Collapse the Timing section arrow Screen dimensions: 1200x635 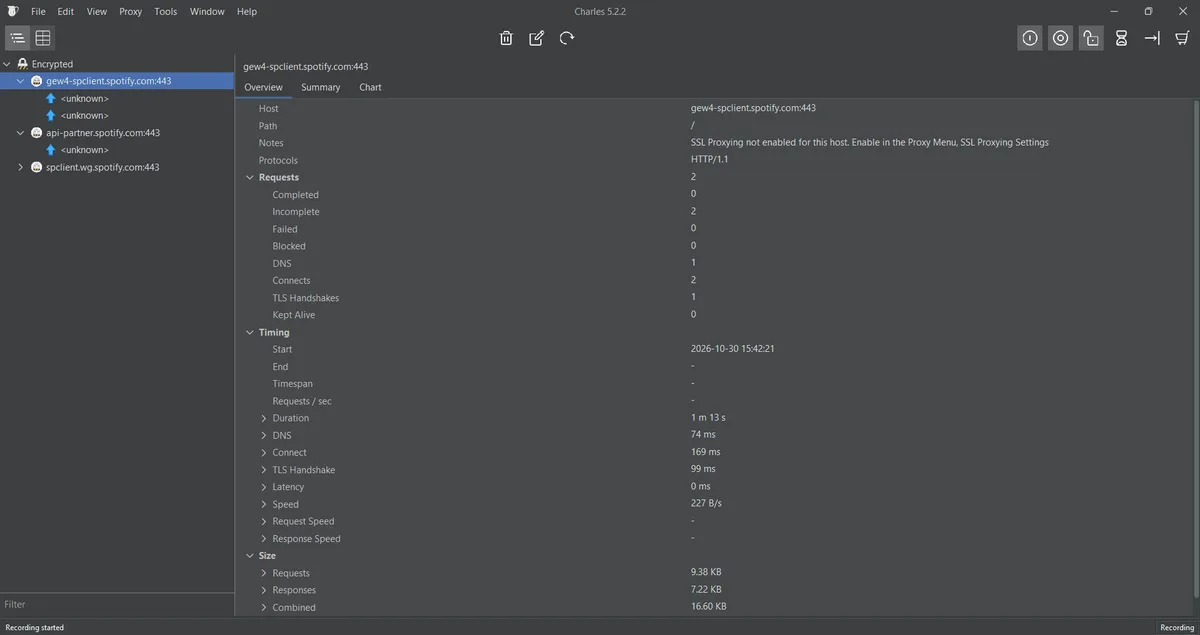(250, 332)
